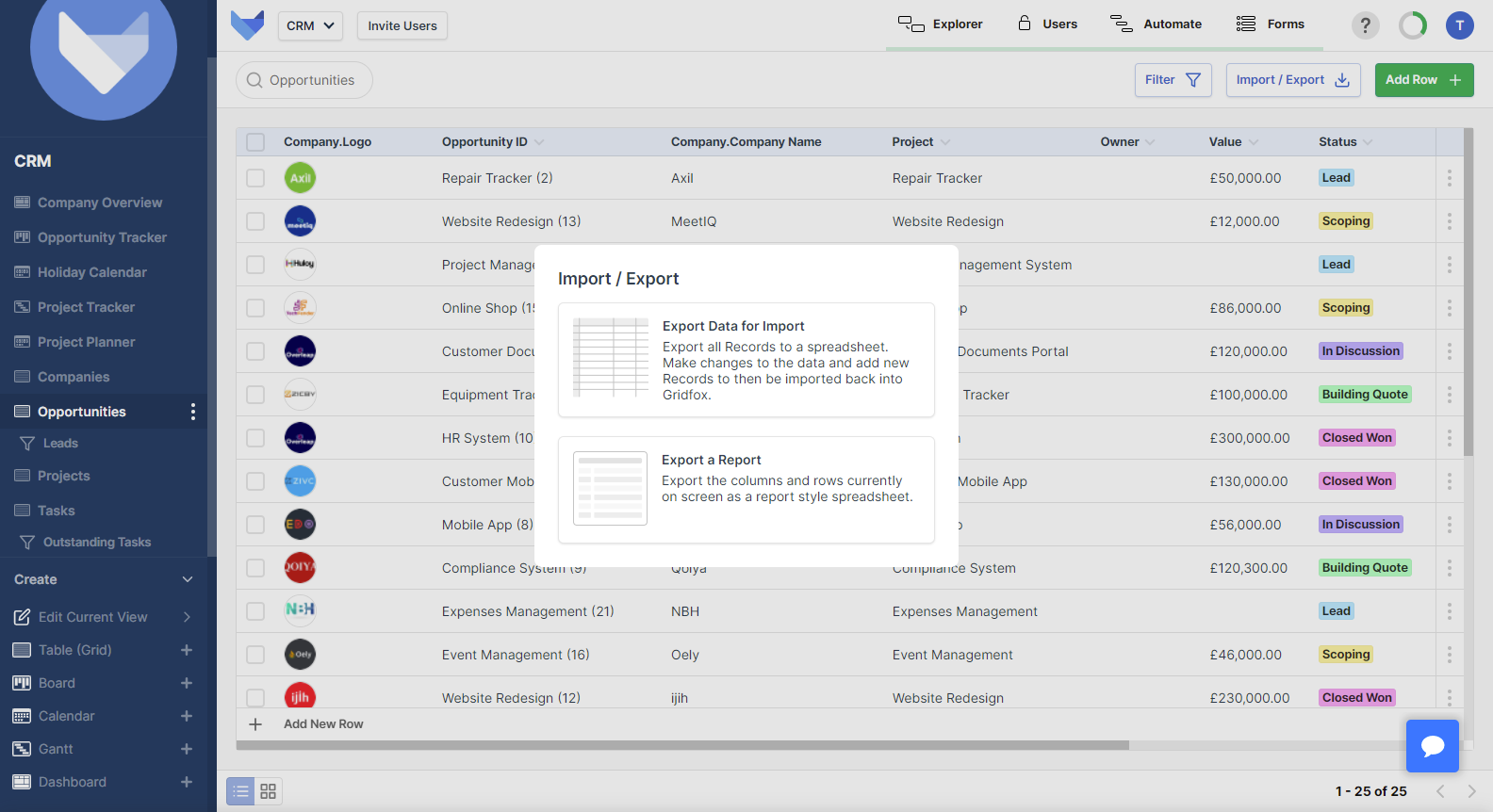Image resolution: width=1493 pixels, height=812 pixels.
Task: Check the Website Redesign (13) row checkbox
Action: 255,221
